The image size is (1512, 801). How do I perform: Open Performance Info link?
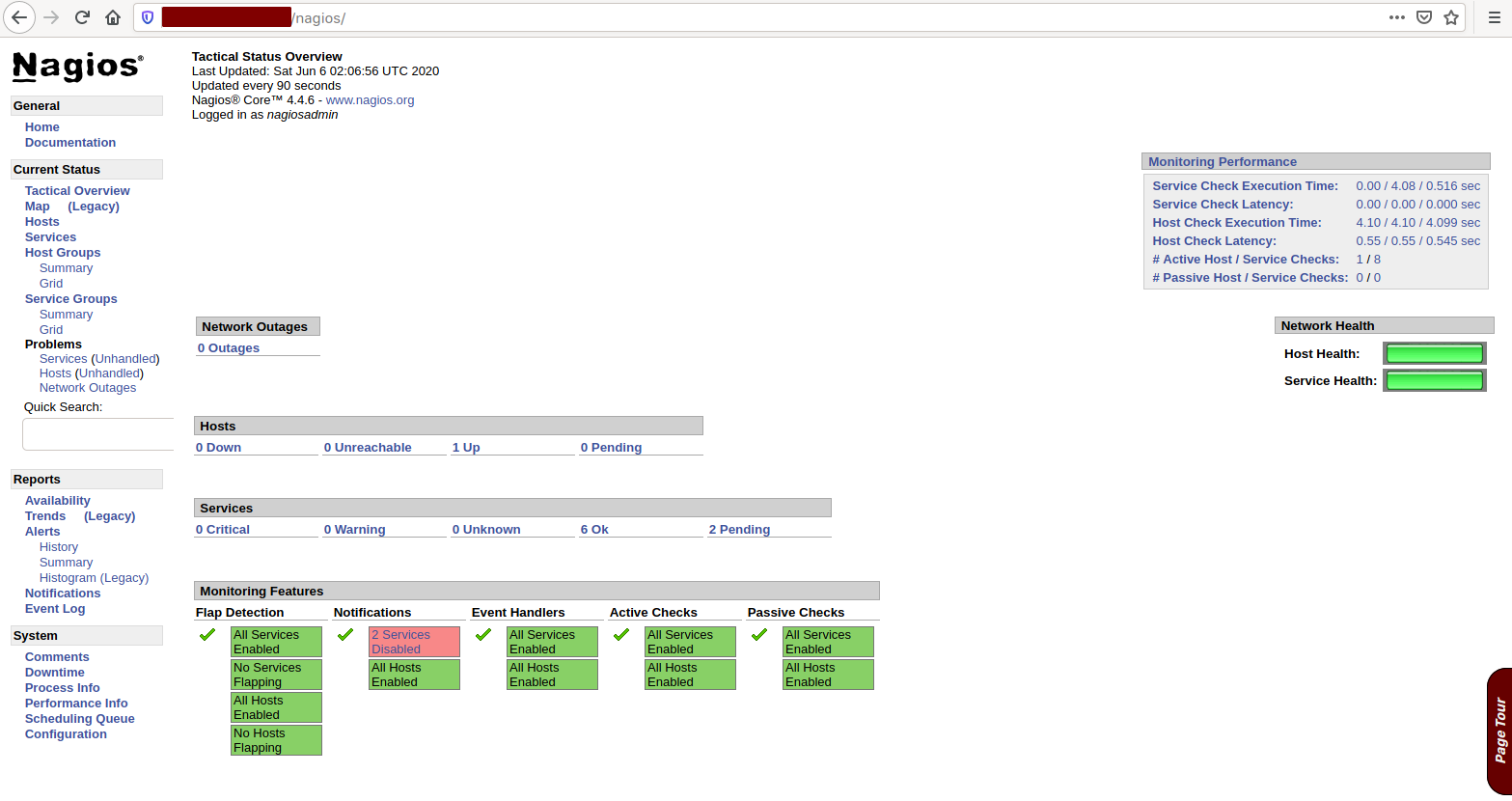76,704
